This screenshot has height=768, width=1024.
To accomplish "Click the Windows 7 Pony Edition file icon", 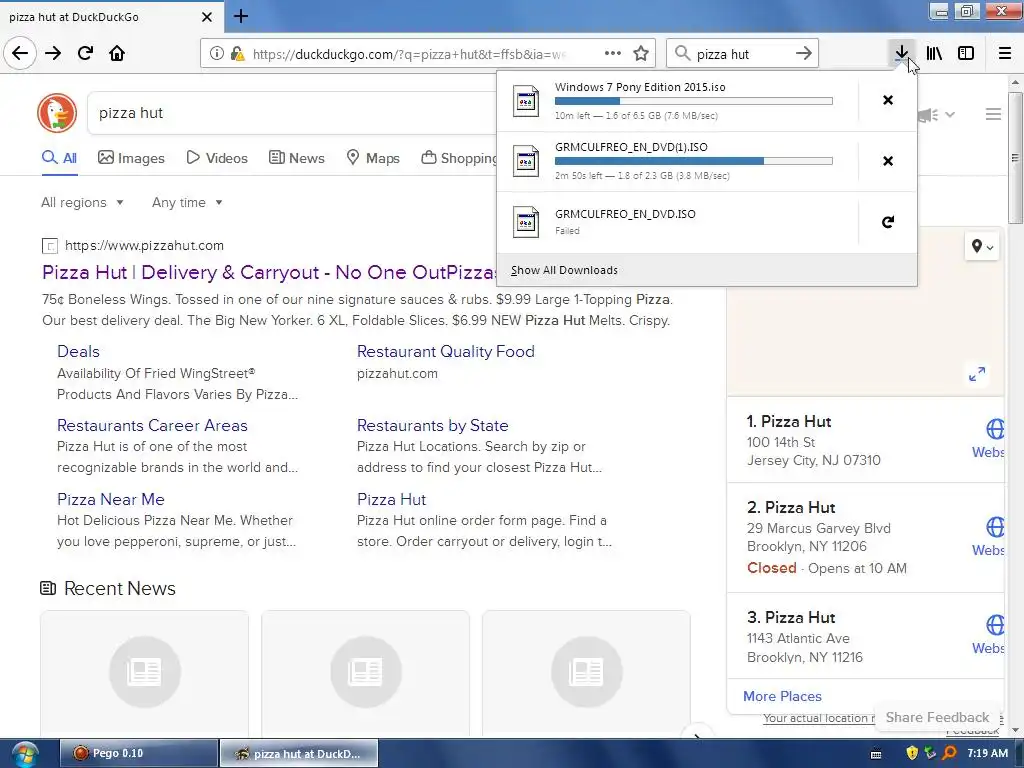I will point(526,101).
